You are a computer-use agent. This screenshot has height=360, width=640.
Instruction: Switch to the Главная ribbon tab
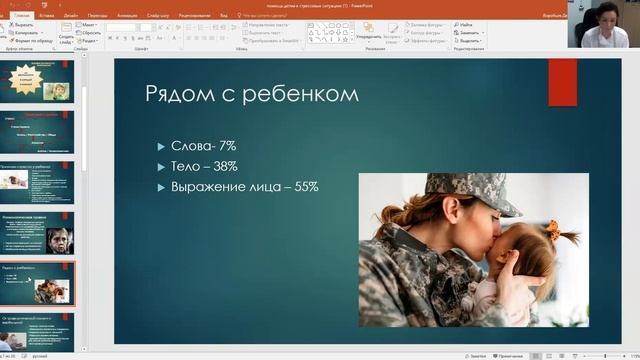click(x=22, y=16)
